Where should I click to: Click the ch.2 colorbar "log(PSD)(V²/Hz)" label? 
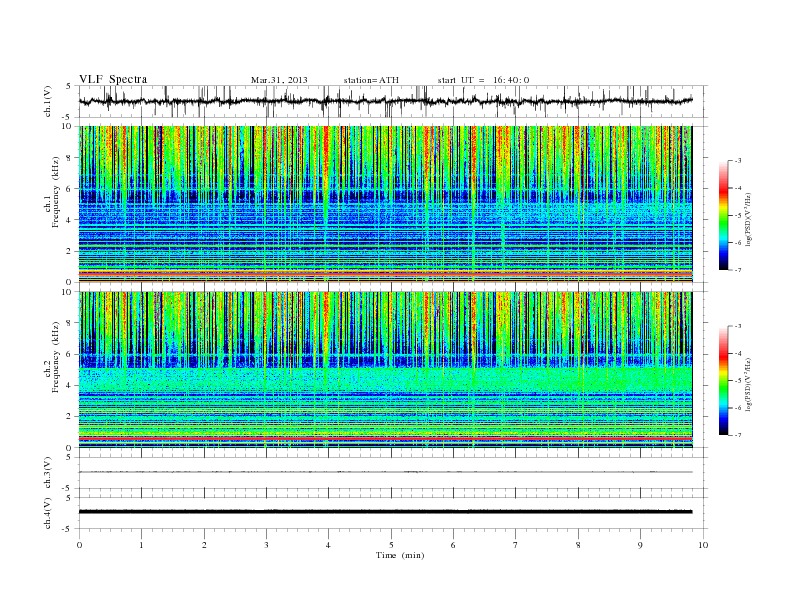click(x=748, y=384)
